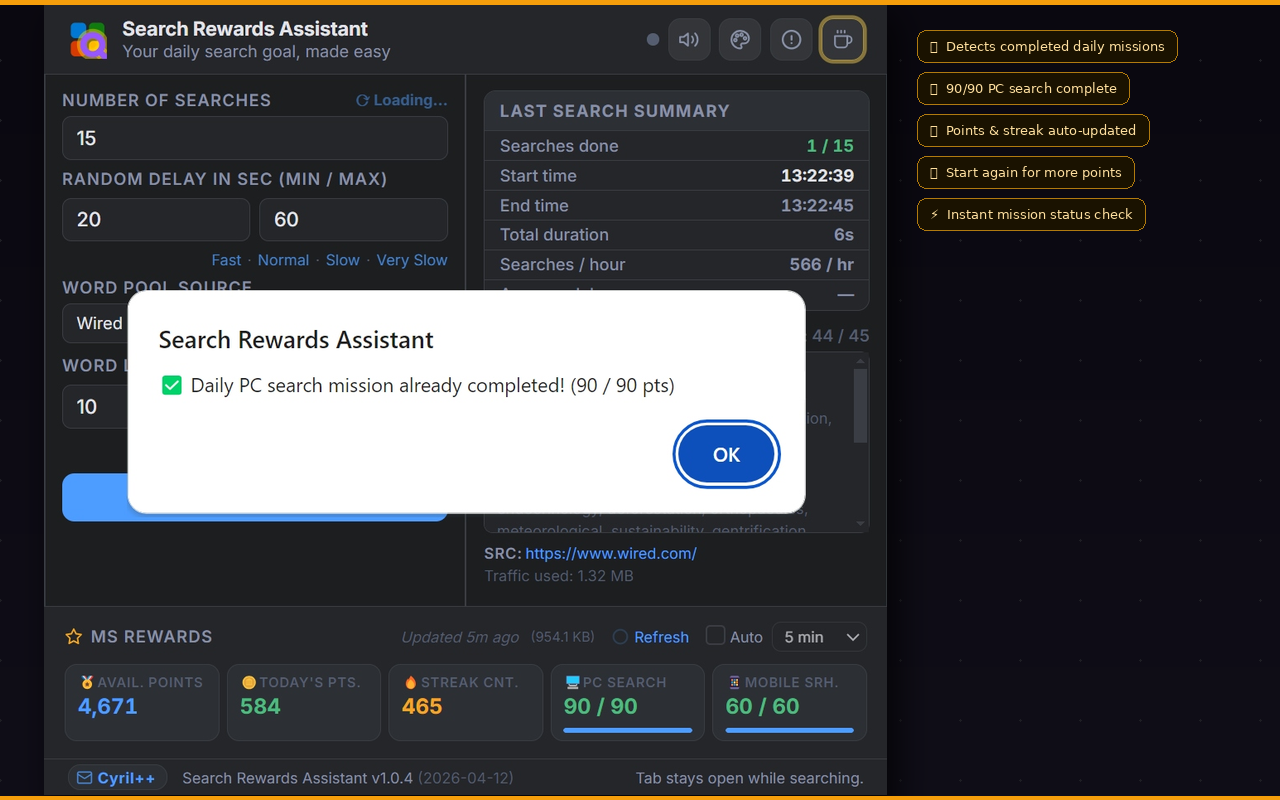Click the Avail. Points card
Screen dimensions: 1280x800
pyautogui.click(x=142, y=703)
